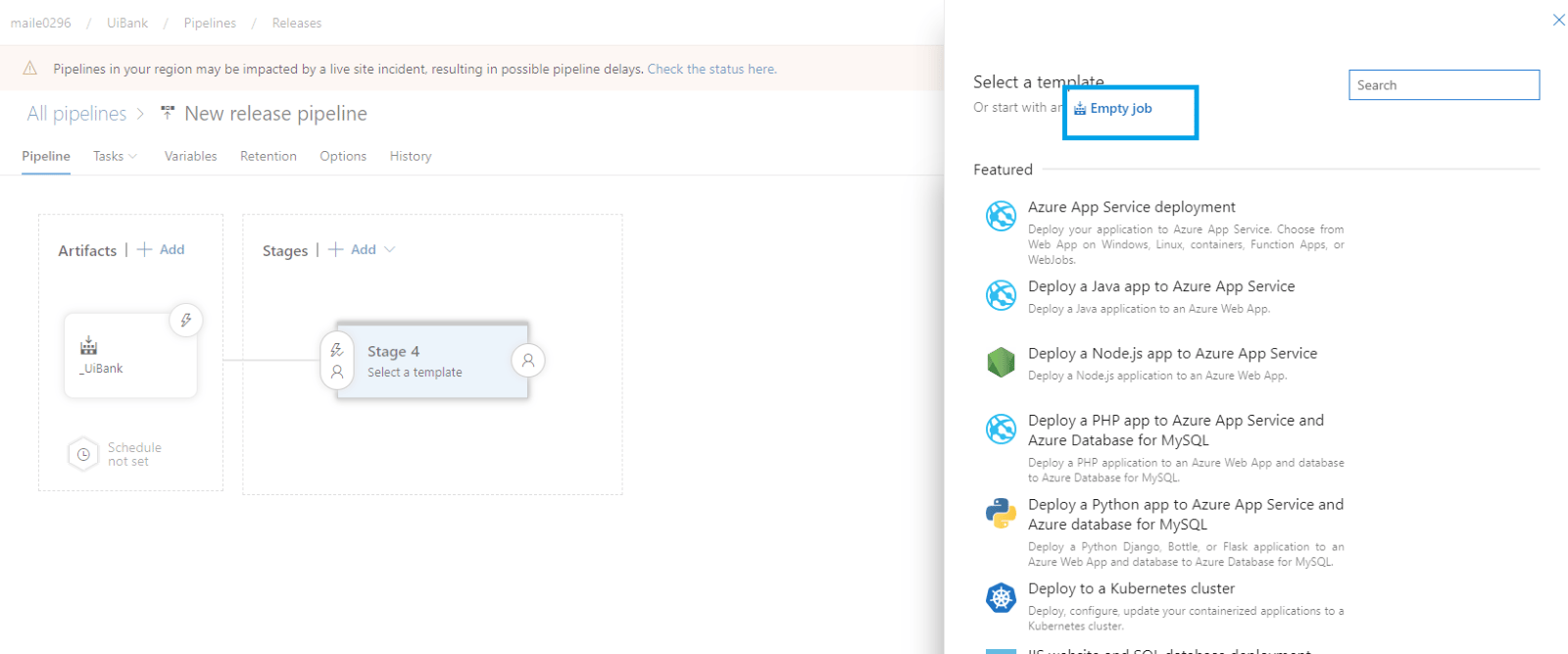Click the Python logo icon
This screenshot has height=654, width=1568.
[1001, 513]
